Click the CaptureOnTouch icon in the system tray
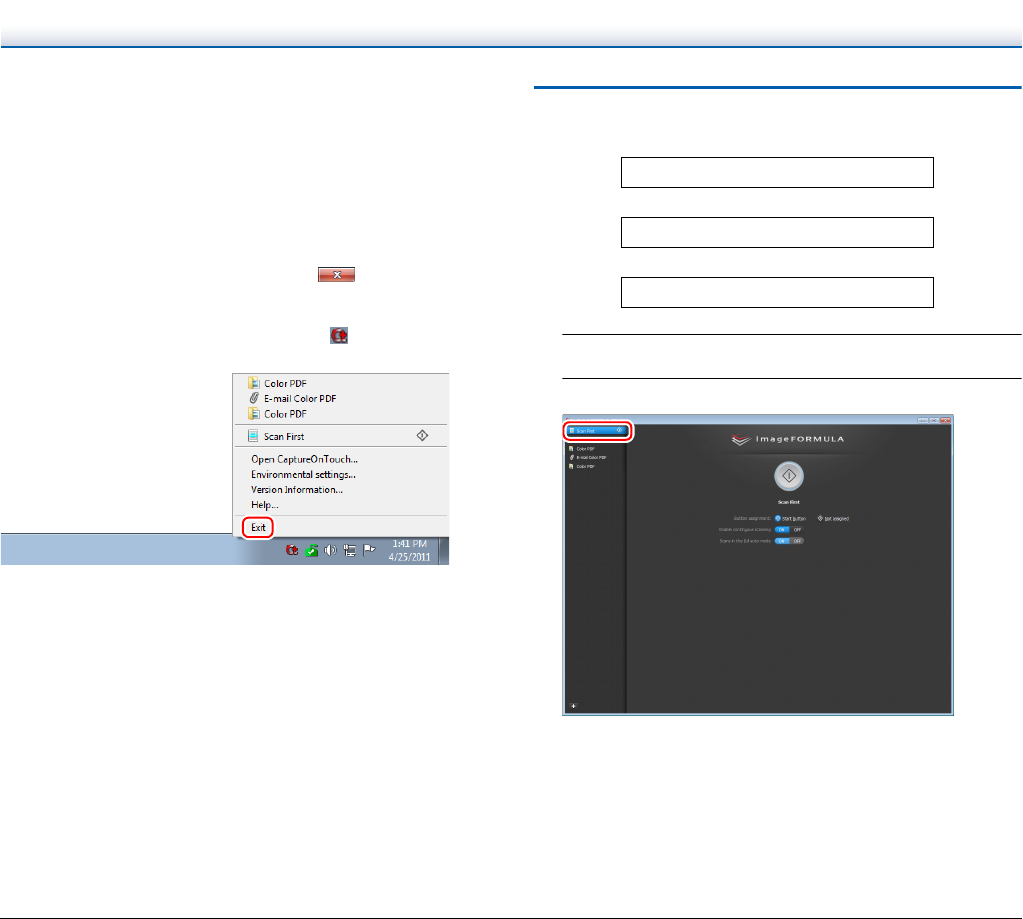This screenshot has height=919, width=1023. pos(292,550)
